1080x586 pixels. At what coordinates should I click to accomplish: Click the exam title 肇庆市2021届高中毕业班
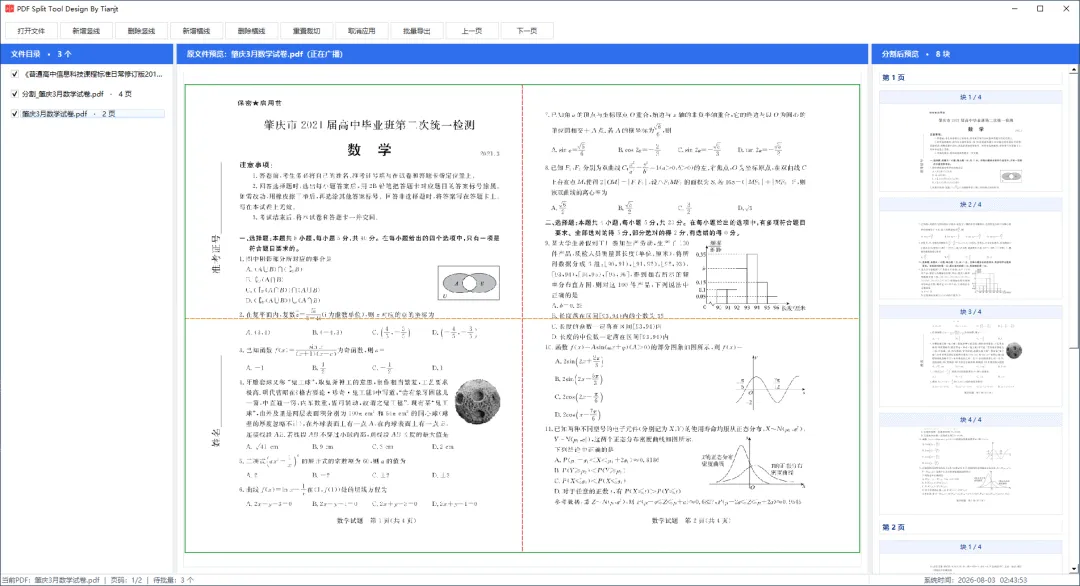(x=369, y=125)
